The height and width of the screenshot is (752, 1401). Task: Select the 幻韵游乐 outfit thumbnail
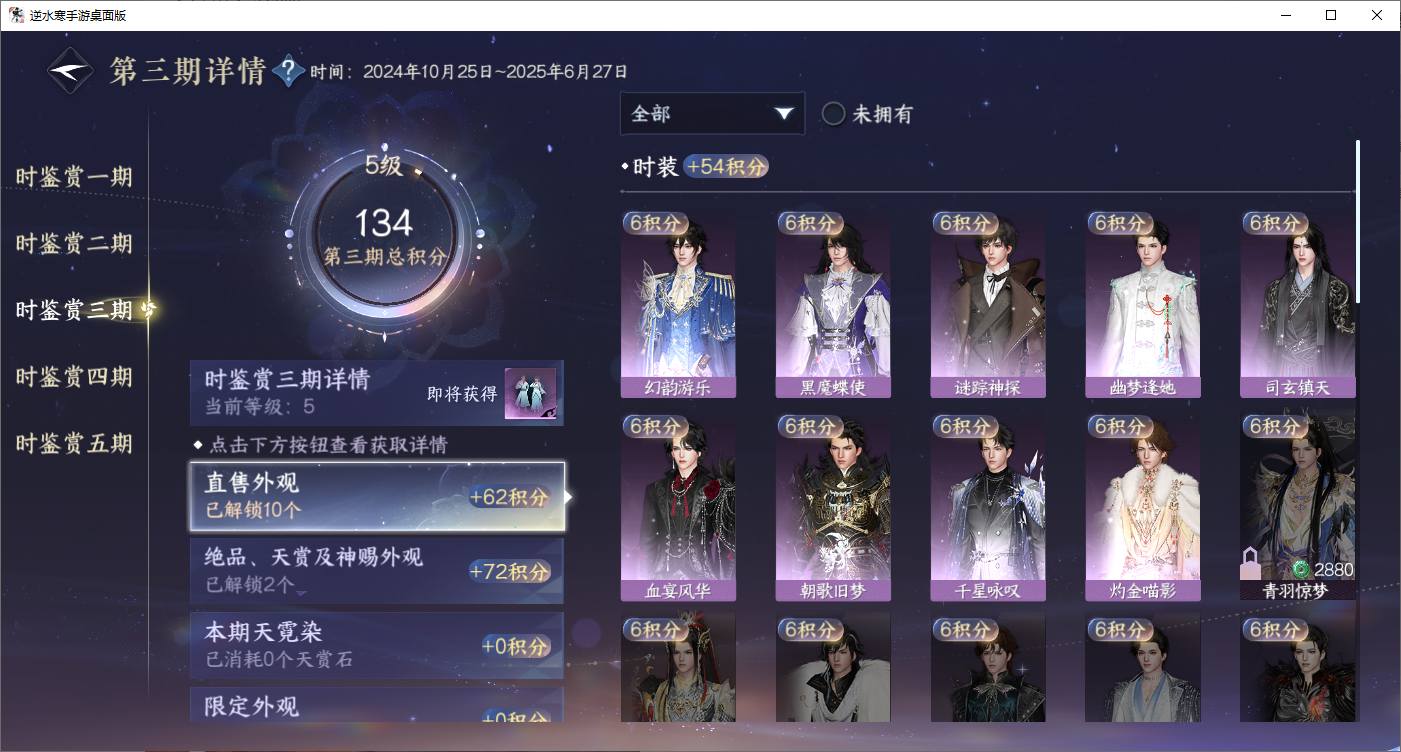click(678, 305)
